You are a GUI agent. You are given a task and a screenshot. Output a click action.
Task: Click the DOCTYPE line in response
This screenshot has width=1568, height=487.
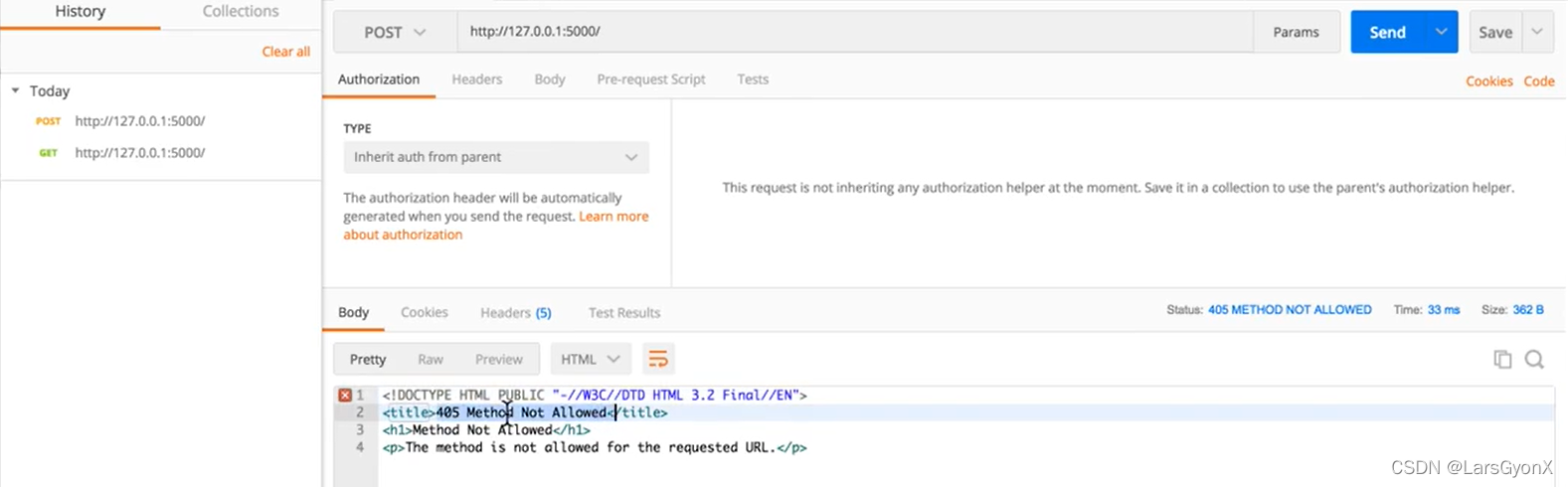[595, 395]
